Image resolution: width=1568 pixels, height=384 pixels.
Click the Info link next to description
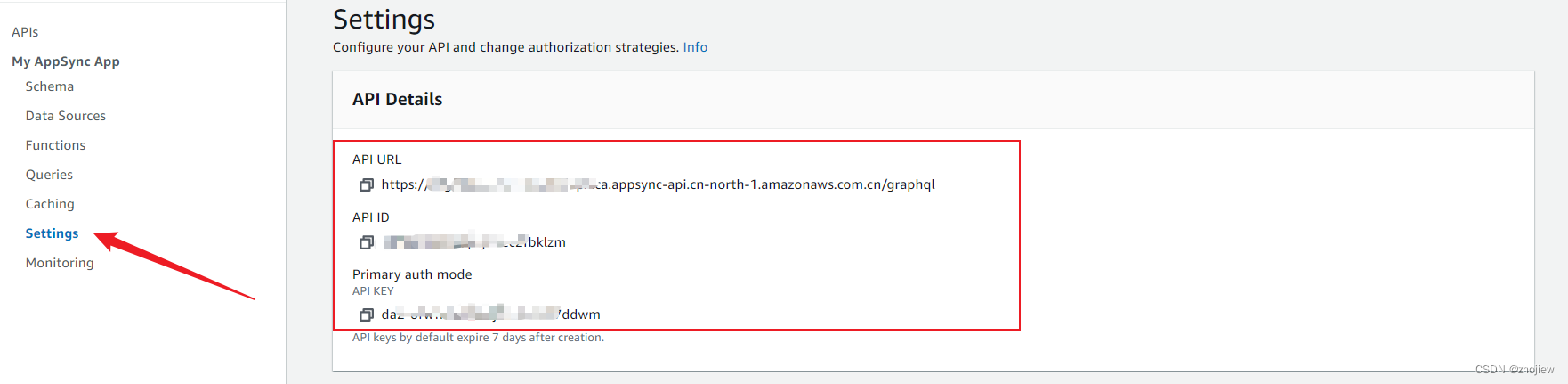tap(695, 47)
